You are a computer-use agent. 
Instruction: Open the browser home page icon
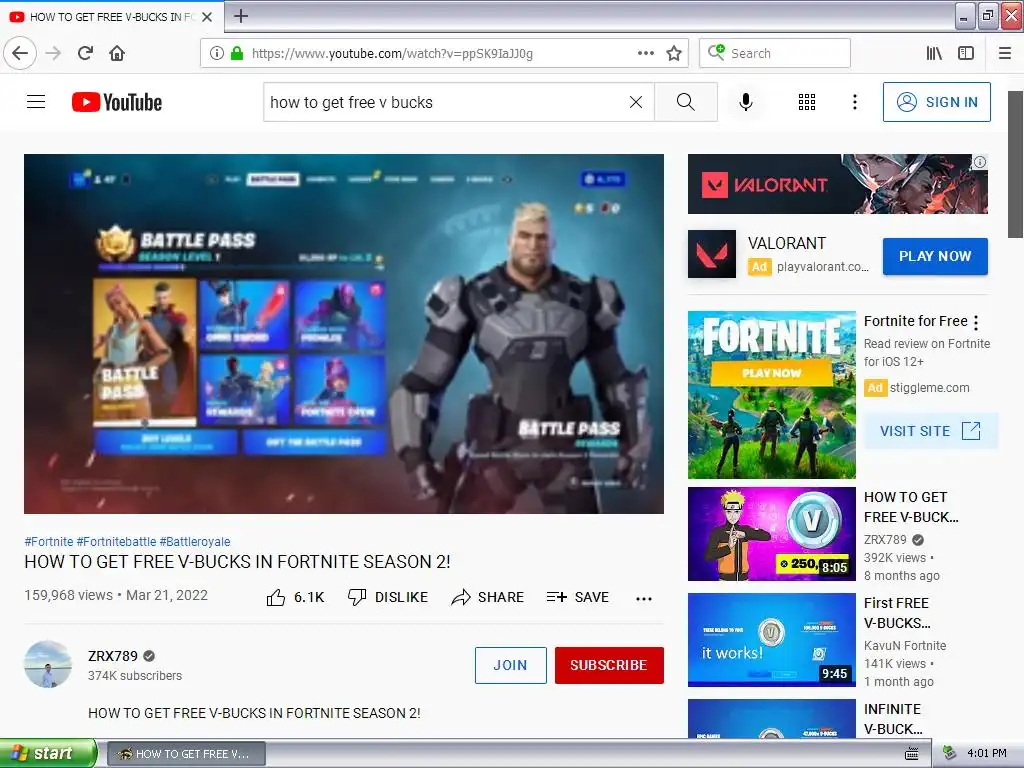pyautogui.click(x=117, y=53)
